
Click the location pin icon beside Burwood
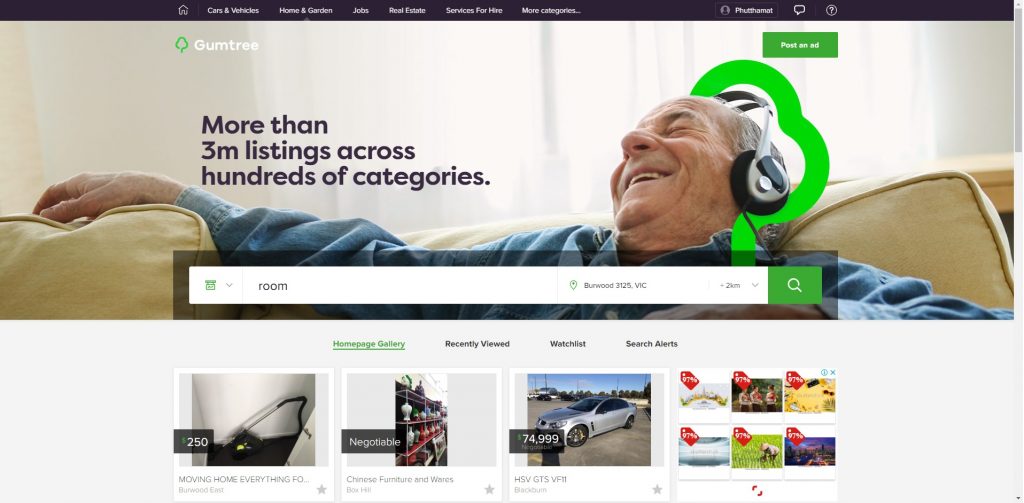573,285
